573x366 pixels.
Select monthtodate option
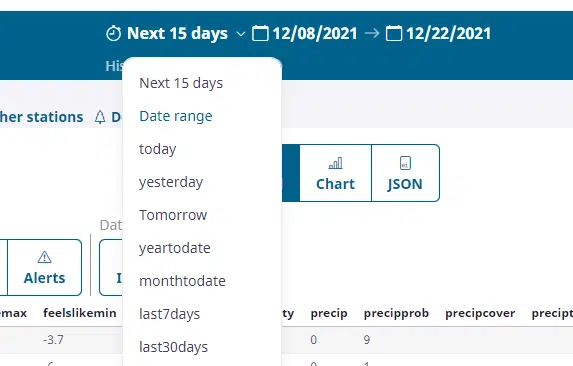point(182,281)
